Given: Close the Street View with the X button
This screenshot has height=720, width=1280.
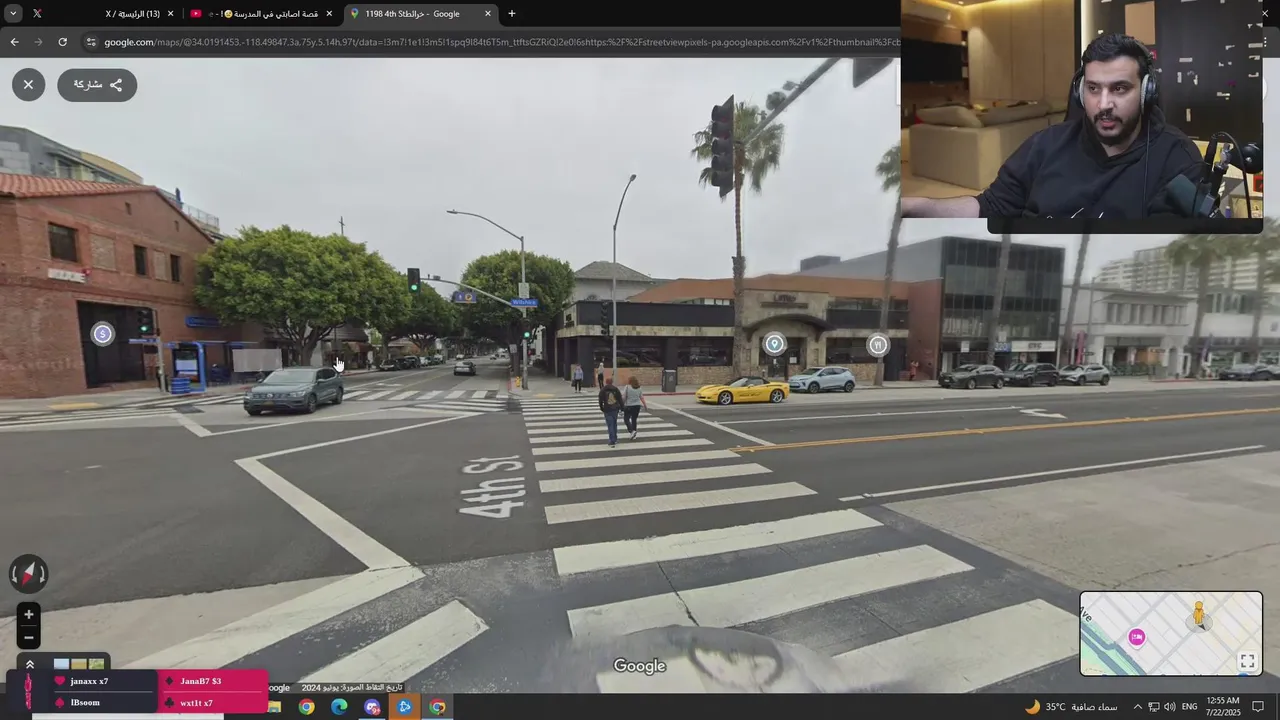Looking at the screenshot, I should [x=28, y=85].
